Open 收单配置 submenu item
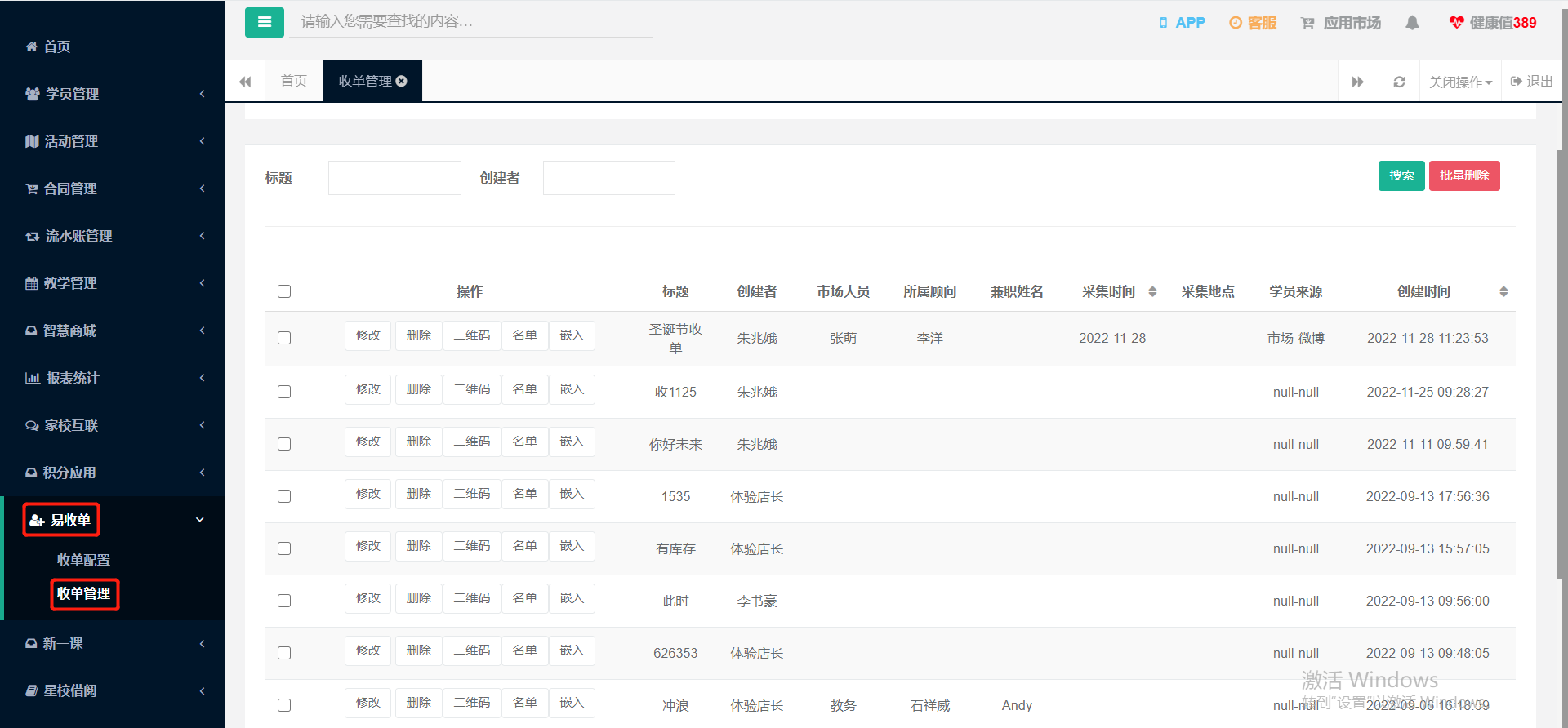This screenshot has height=728, width=1568. click(83, 560)
